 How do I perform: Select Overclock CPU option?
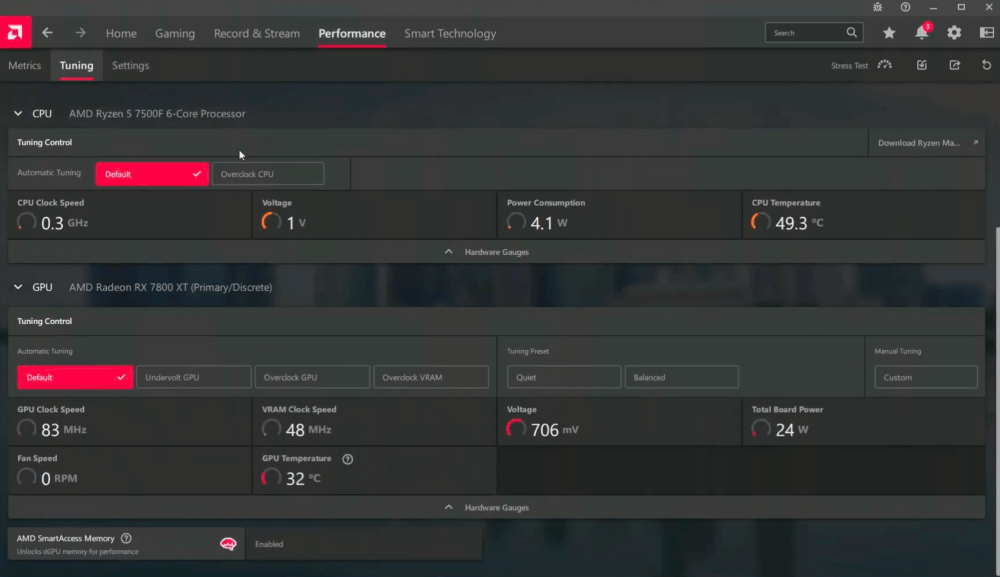point(268,174)
